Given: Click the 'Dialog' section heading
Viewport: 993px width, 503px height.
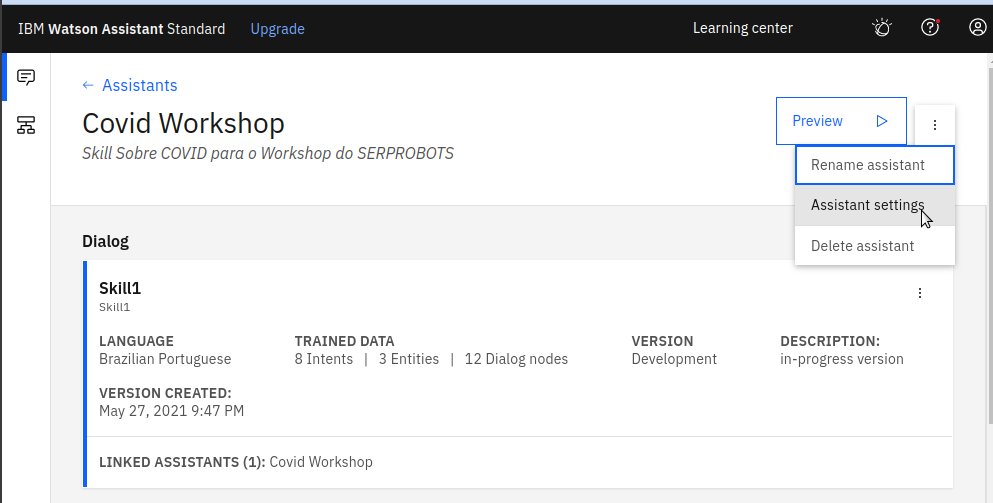Looking at the screenshot, I should [106, 241].
